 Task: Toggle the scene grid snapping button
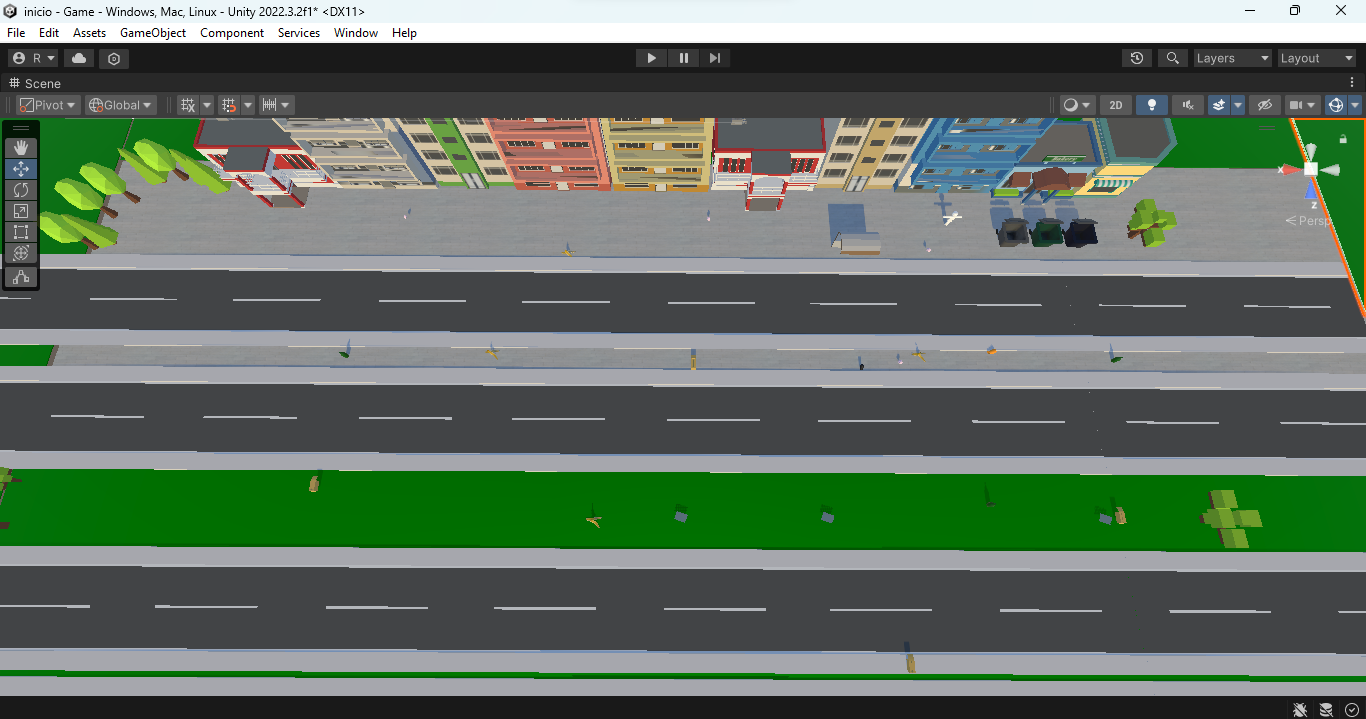pyautogui.click(x=228, y=105)
